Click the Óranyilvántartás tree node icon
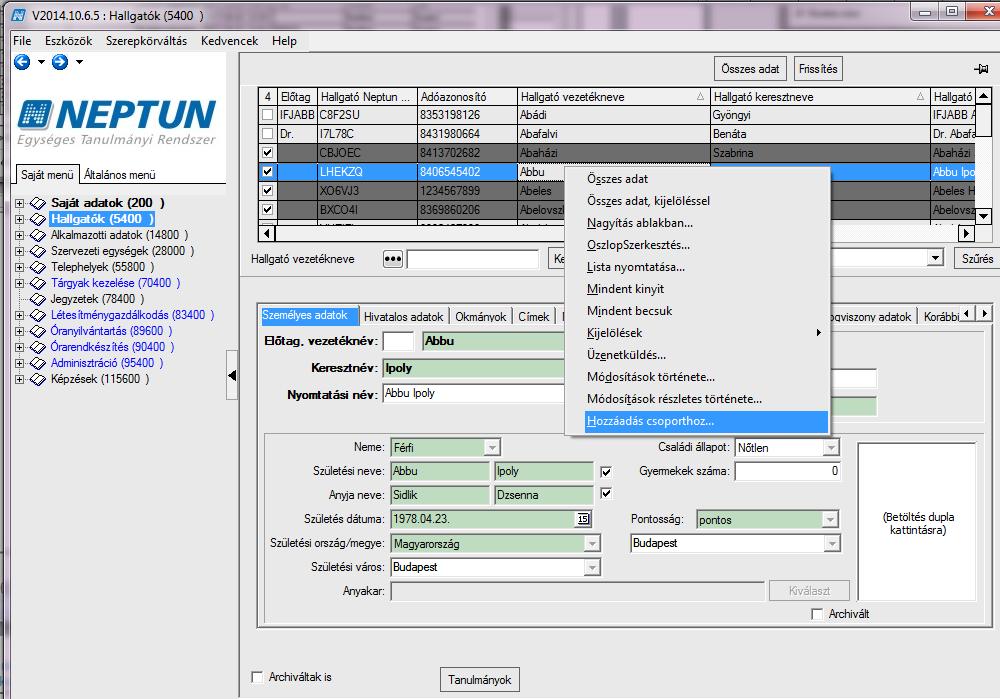This screenshot has height=699, width=1000. [x=38, y=331]
